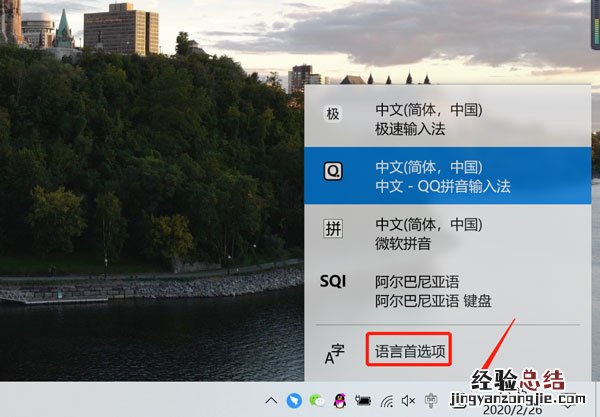Open calendar via date 2020/2/26
The height and width of the screenshot is (417, 600).
[512, 410]
